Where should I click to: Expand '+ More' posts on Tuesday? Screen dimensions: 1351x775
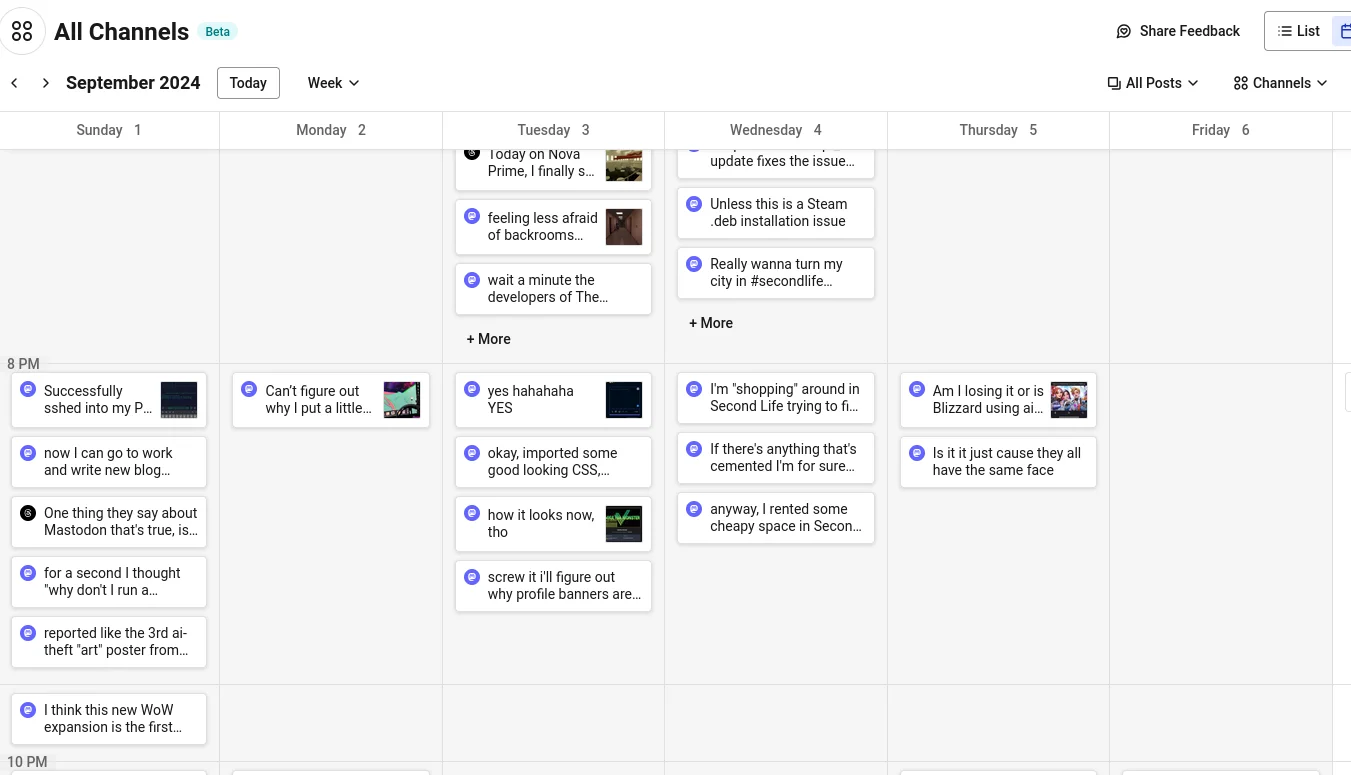pyautogui.click(x=489, y=339)
